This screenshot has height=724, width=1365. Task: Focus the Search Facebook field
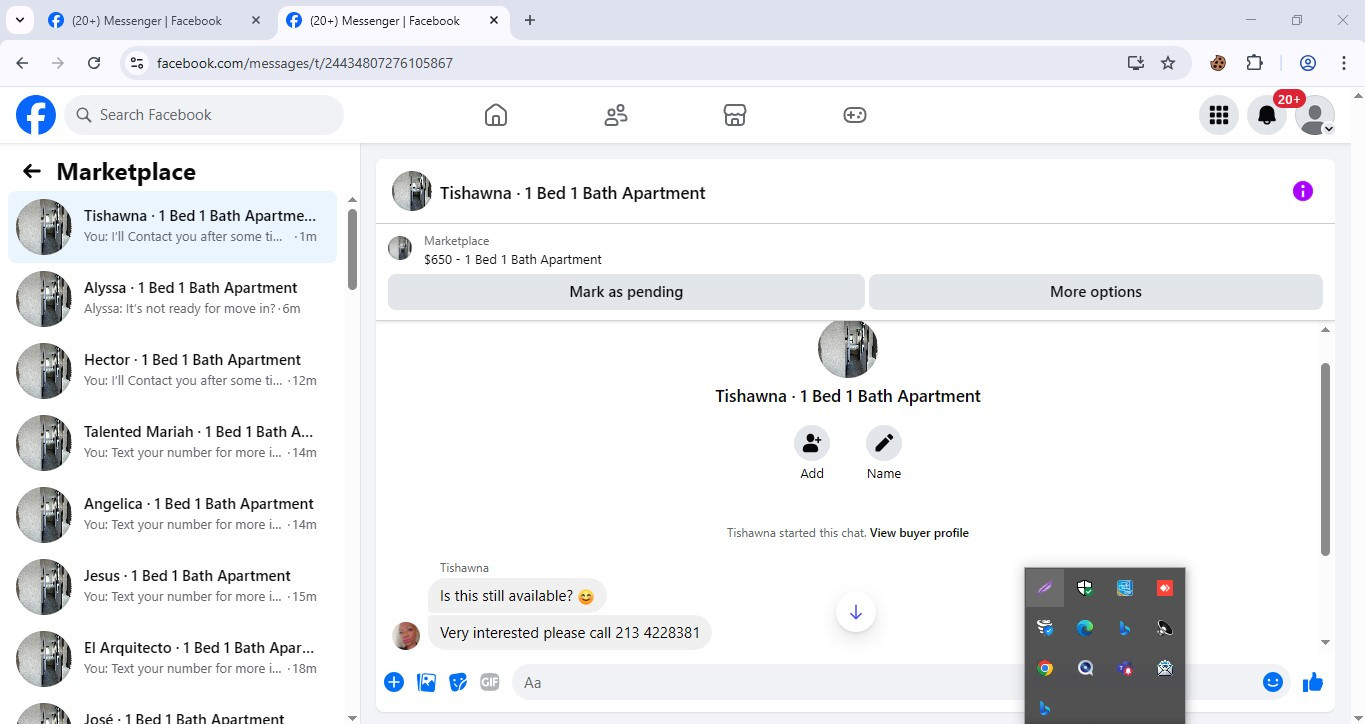(x=204, y=115)
